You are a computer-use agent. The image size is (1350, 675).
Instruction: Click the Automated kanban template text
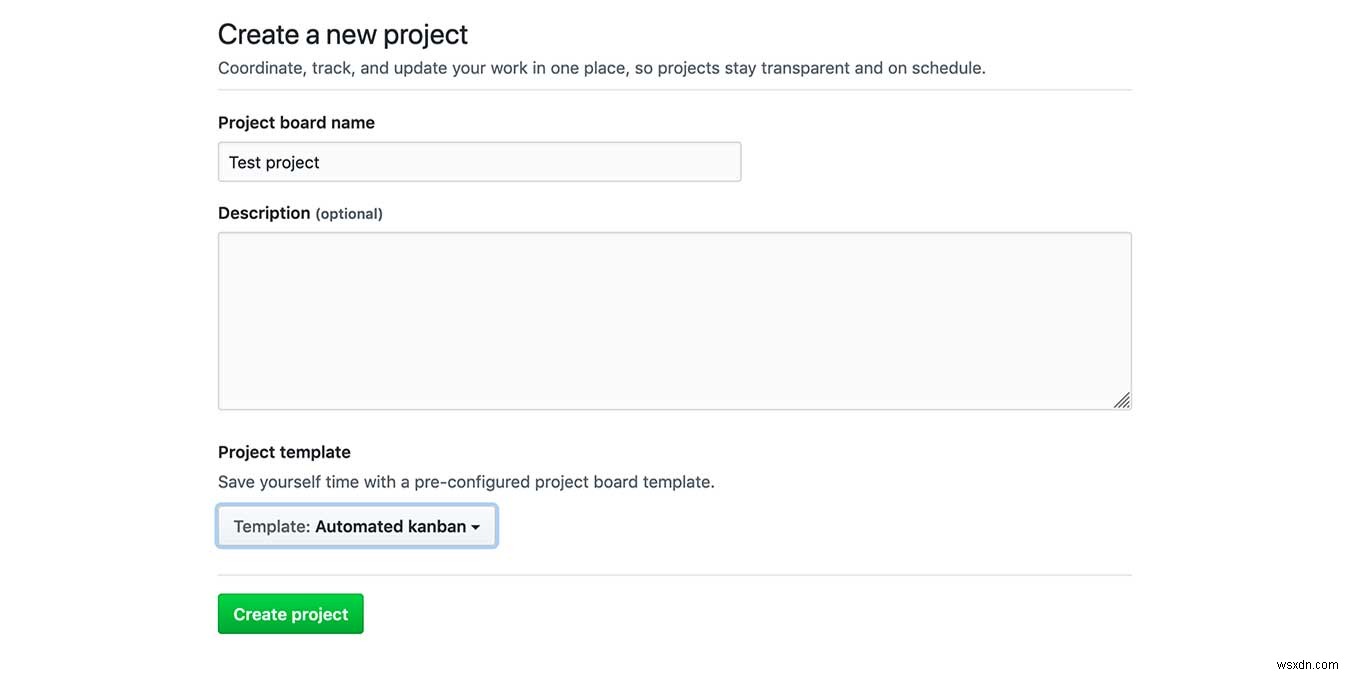click(391, 526)
